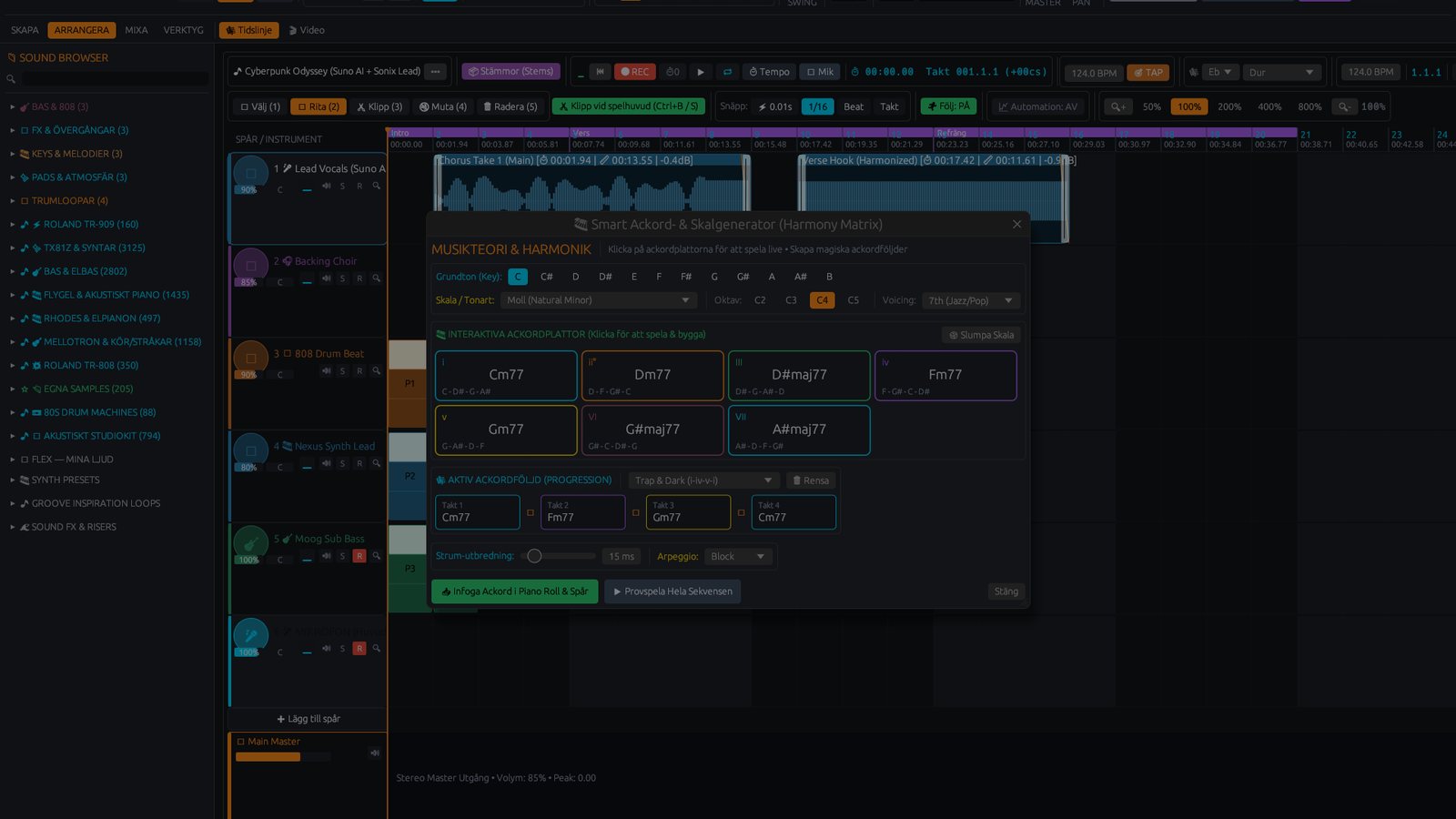Viewport: 1456px width, 819px height.
Task: Clear the progression with Rensa
Action: [x=810, y=480]
